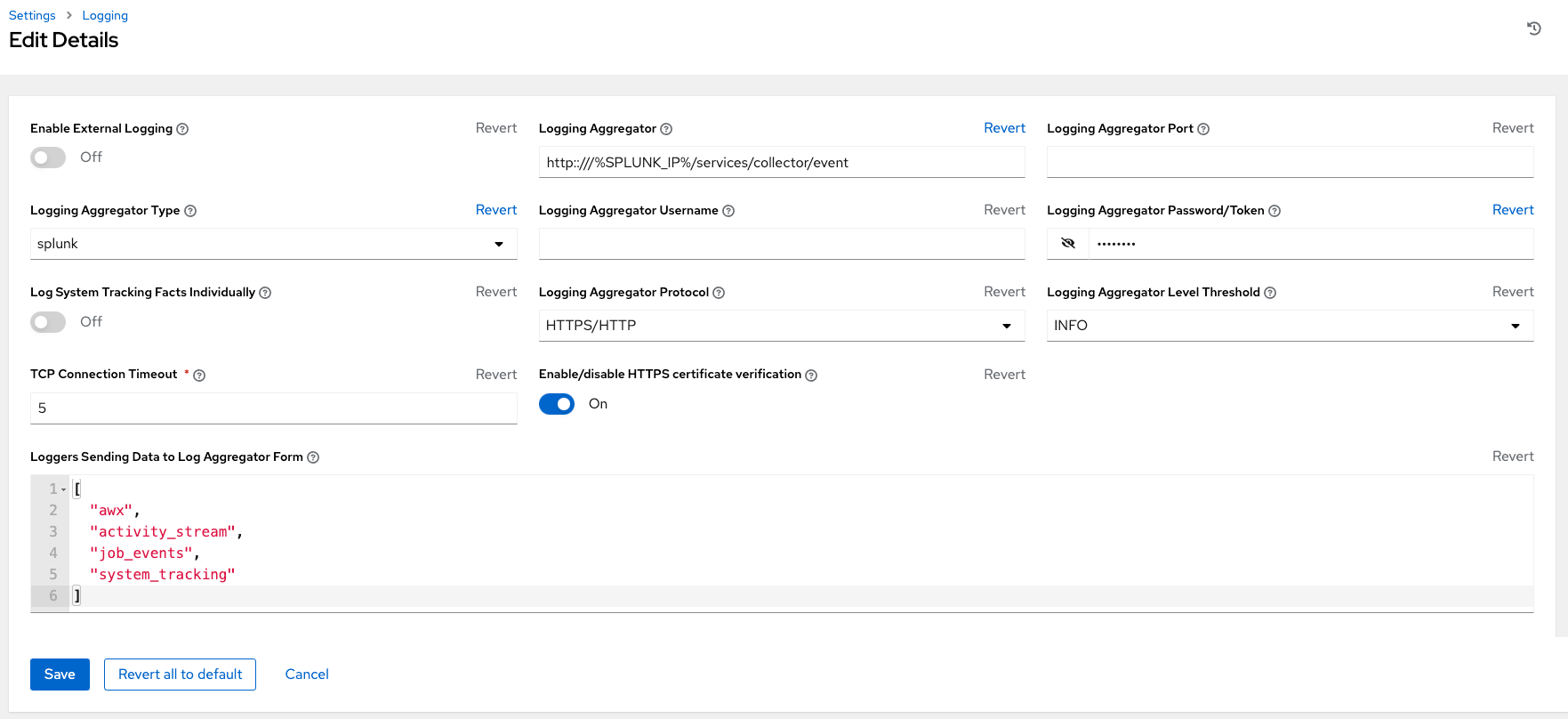This screenshot has width=1568, height=719.
Task: Focus the Password/Token input field
Action: click(1311, 244)
